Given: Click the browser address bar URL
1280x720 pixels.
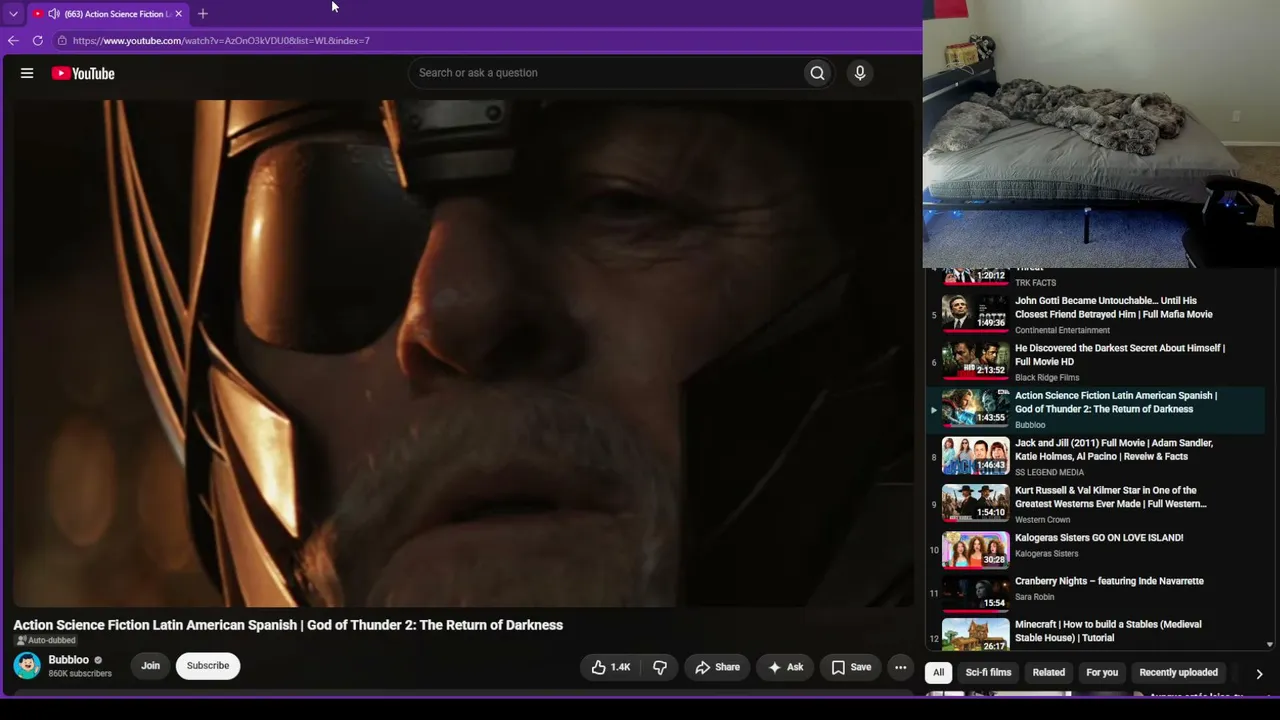Looking at the screenshot, I should coord(221,41).
